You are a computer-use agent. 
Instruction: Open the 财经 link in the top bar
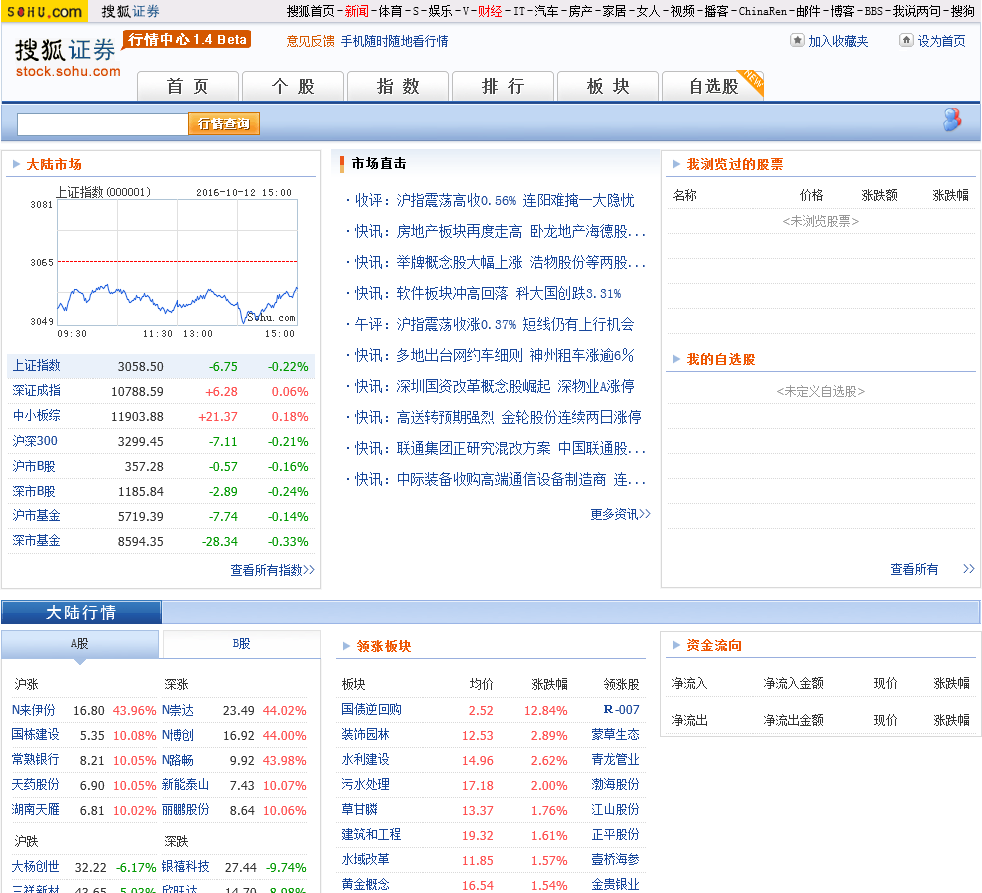[490, 11]
